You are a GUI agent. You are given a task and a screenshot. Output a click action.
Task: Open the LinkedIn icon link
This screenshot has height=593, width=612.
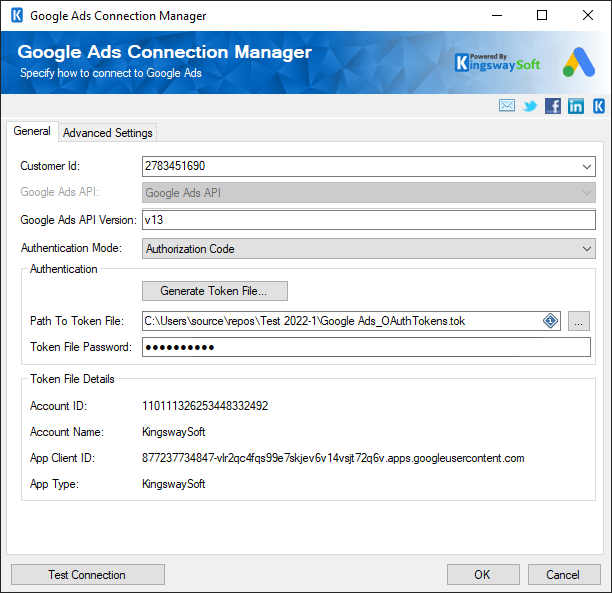(576, 106)
